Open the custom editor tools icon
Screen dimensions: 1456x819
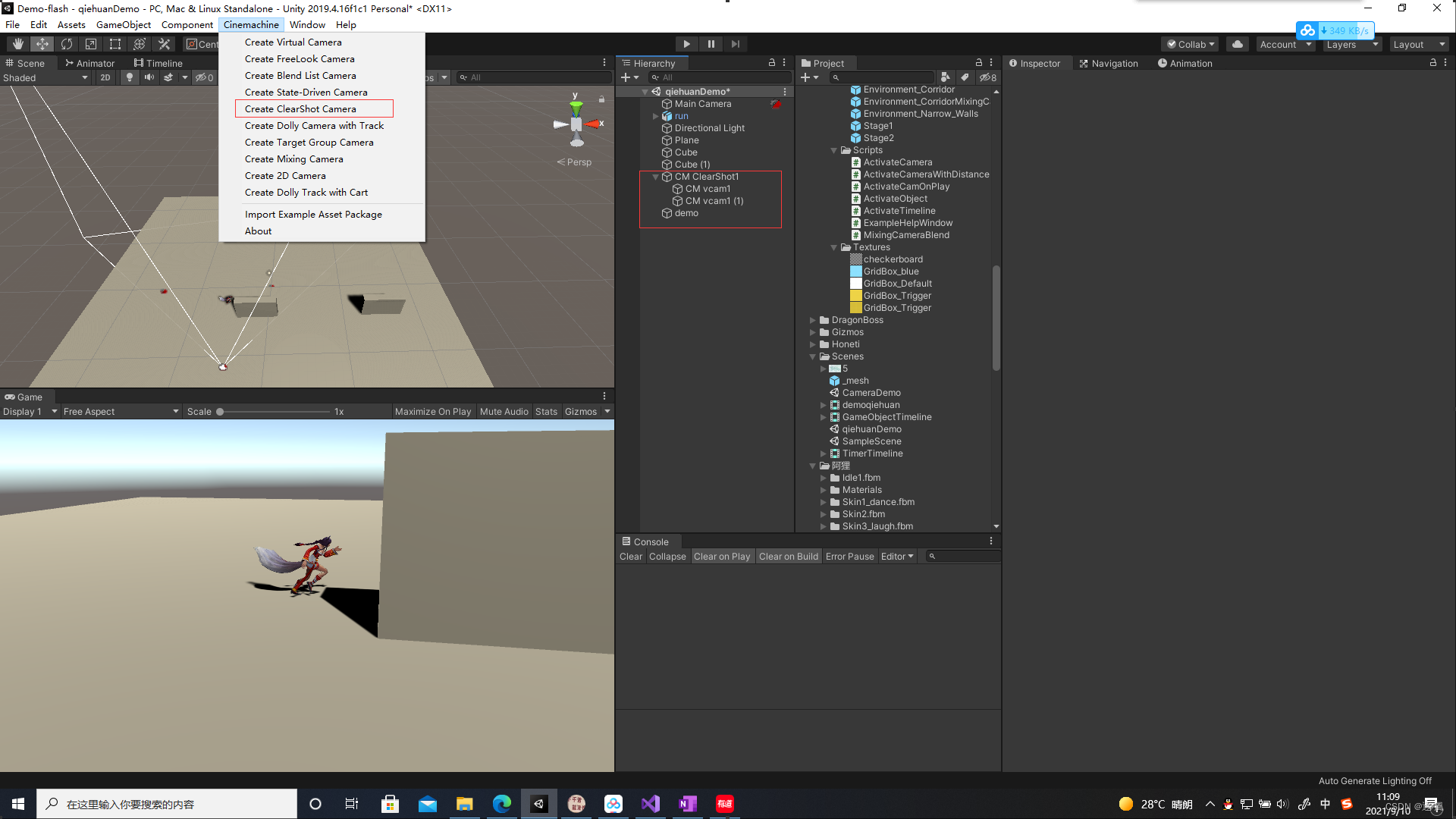pyautogui.click(x=164, y=44)
